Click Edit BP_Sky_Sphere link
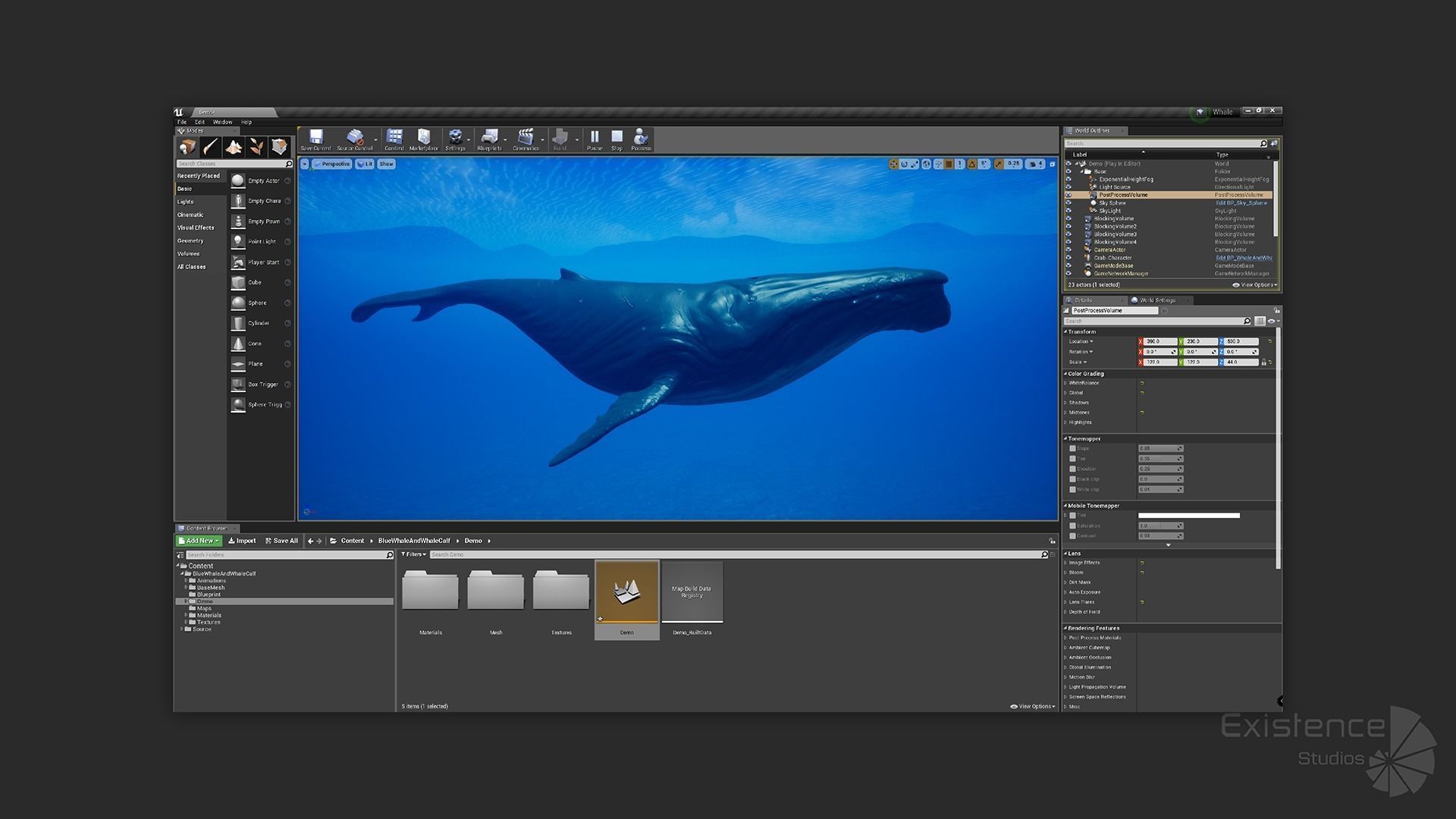 pyautogui.click(x=1241, y=203)
